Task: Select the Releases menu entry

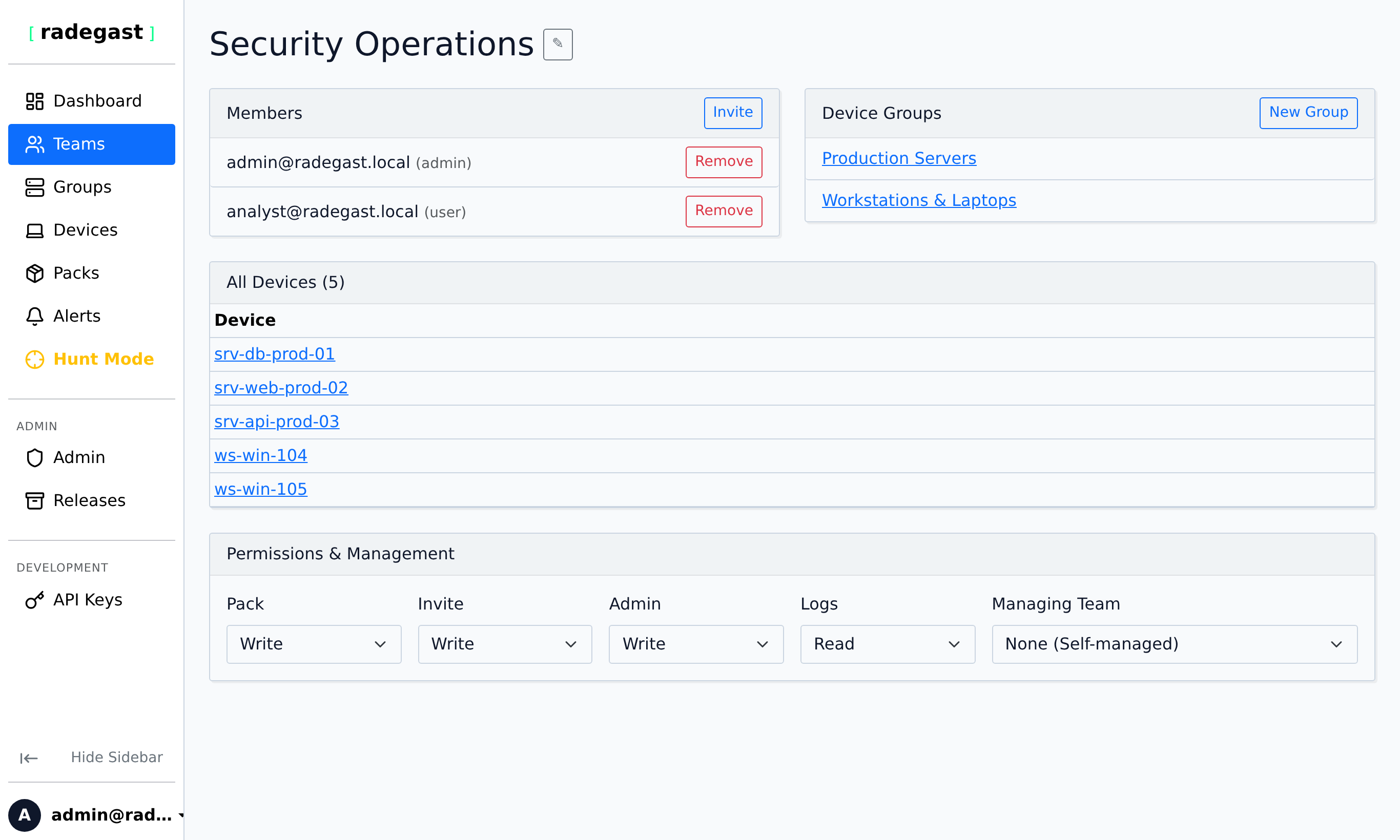Action: point(92,500)
